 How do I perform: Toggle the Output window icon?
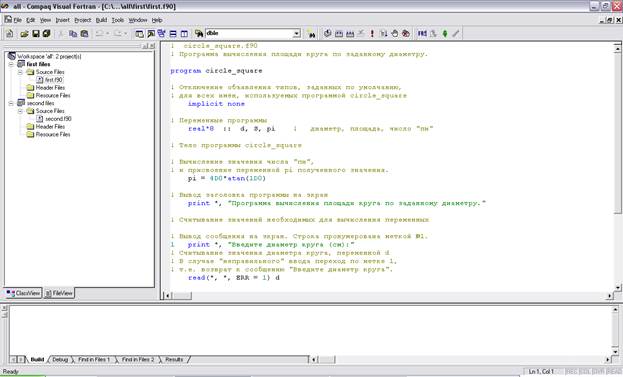[x=151, y=34]
